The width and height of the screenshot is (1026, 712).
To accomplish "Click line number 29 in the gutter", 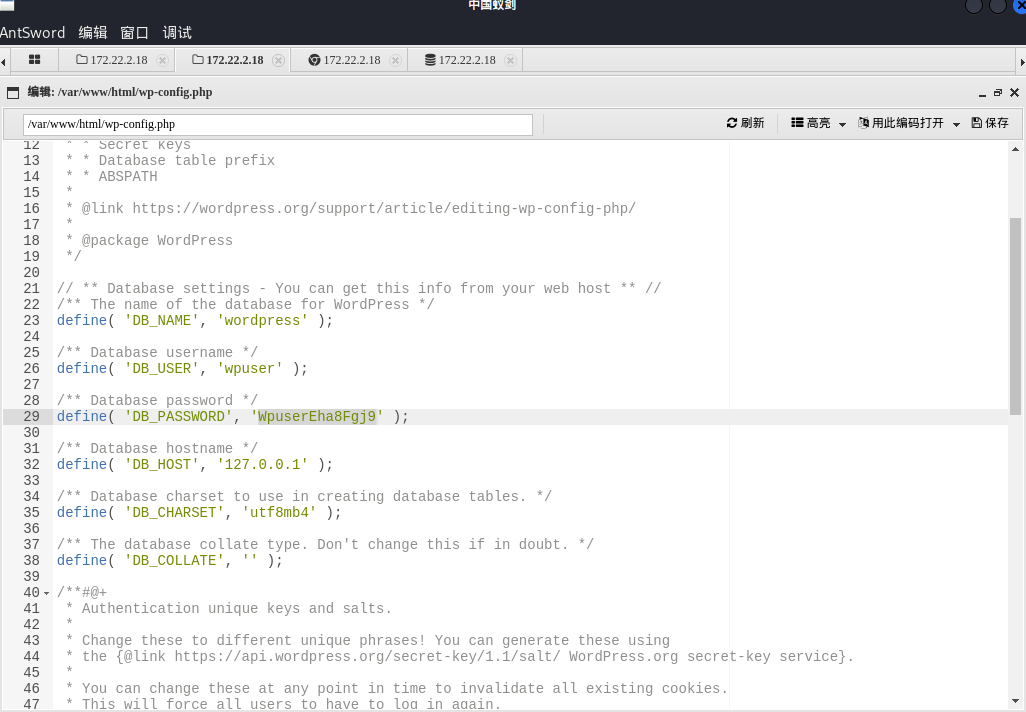I will point(31,416).
